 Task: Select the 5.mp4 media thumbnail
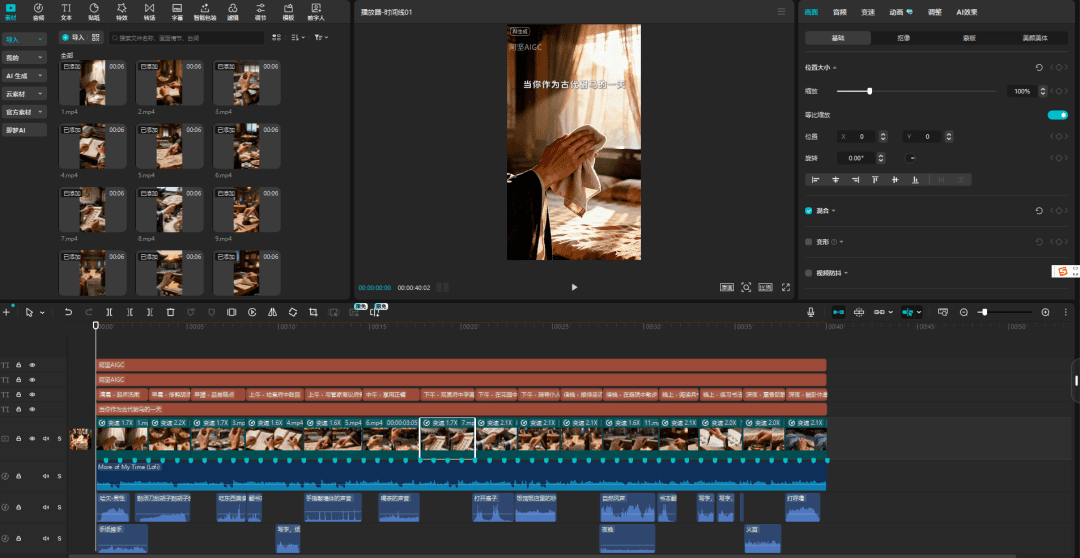[x=170, y=146]
